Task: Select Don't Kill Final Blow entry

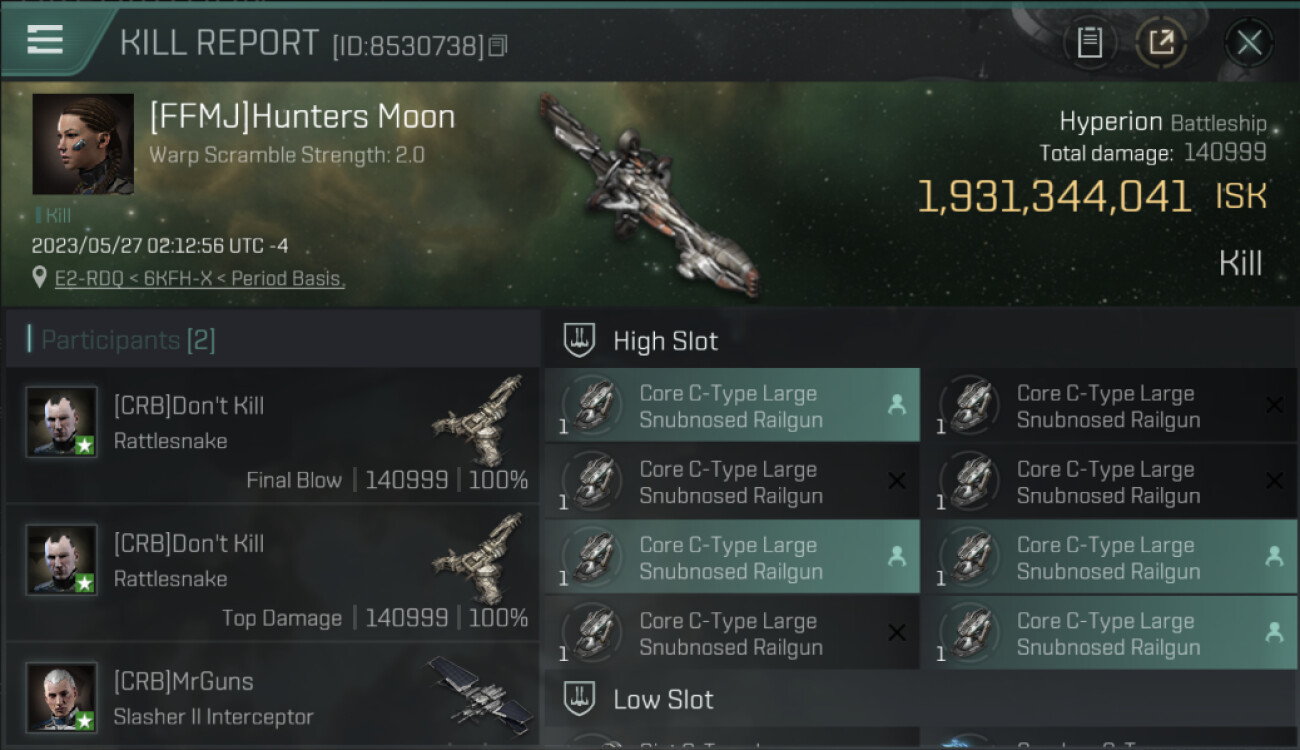Action: [272, 436]
